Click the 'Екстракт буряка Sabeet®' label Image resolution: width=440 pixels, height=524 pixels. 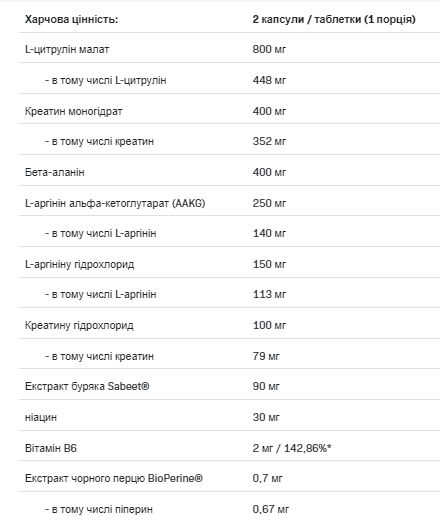[87, 386]
